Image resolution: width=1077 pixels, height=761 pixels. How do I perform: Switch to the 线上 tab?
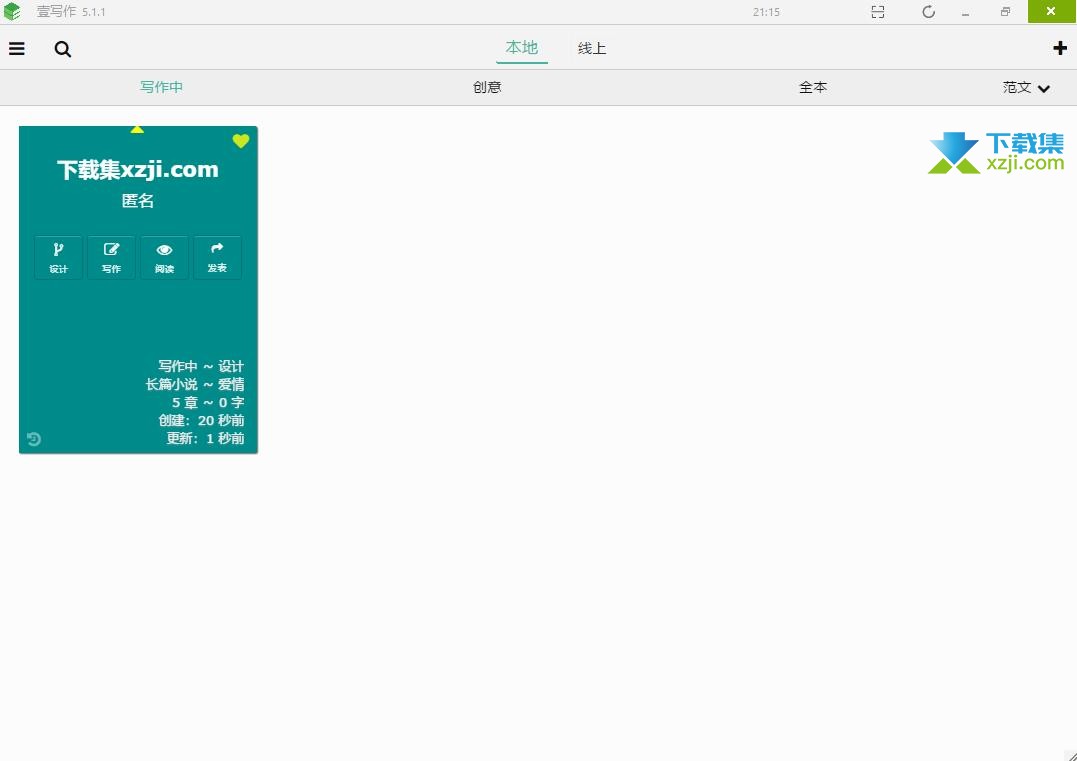pos(591,48)
